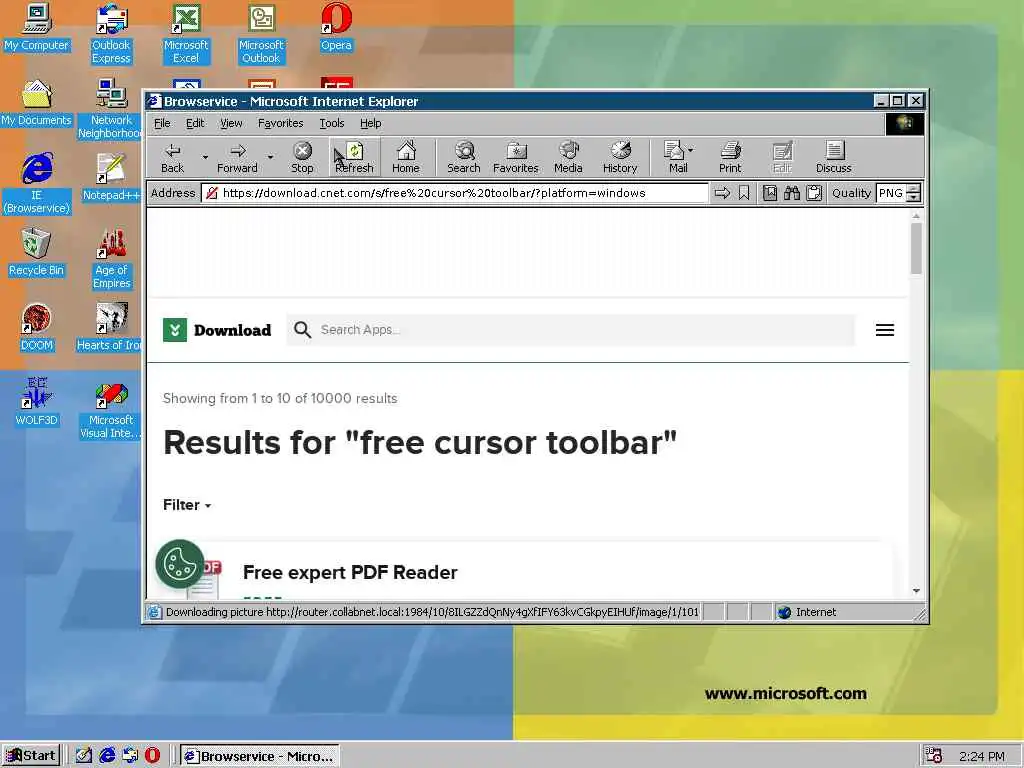This screenshot has width=1024, height=768.
Task: Select Opera desktop icon
Action: (336, 27)
